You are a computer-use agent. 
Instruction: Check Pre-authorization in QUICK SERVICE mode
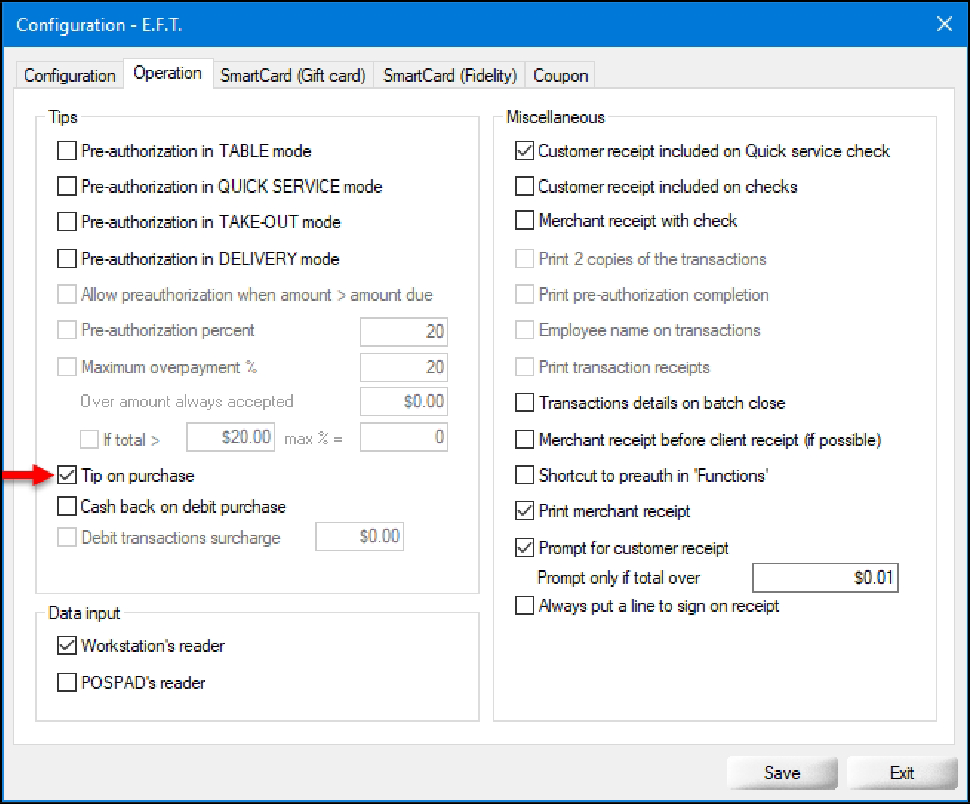pyautogui.click(x=67, y=187)
